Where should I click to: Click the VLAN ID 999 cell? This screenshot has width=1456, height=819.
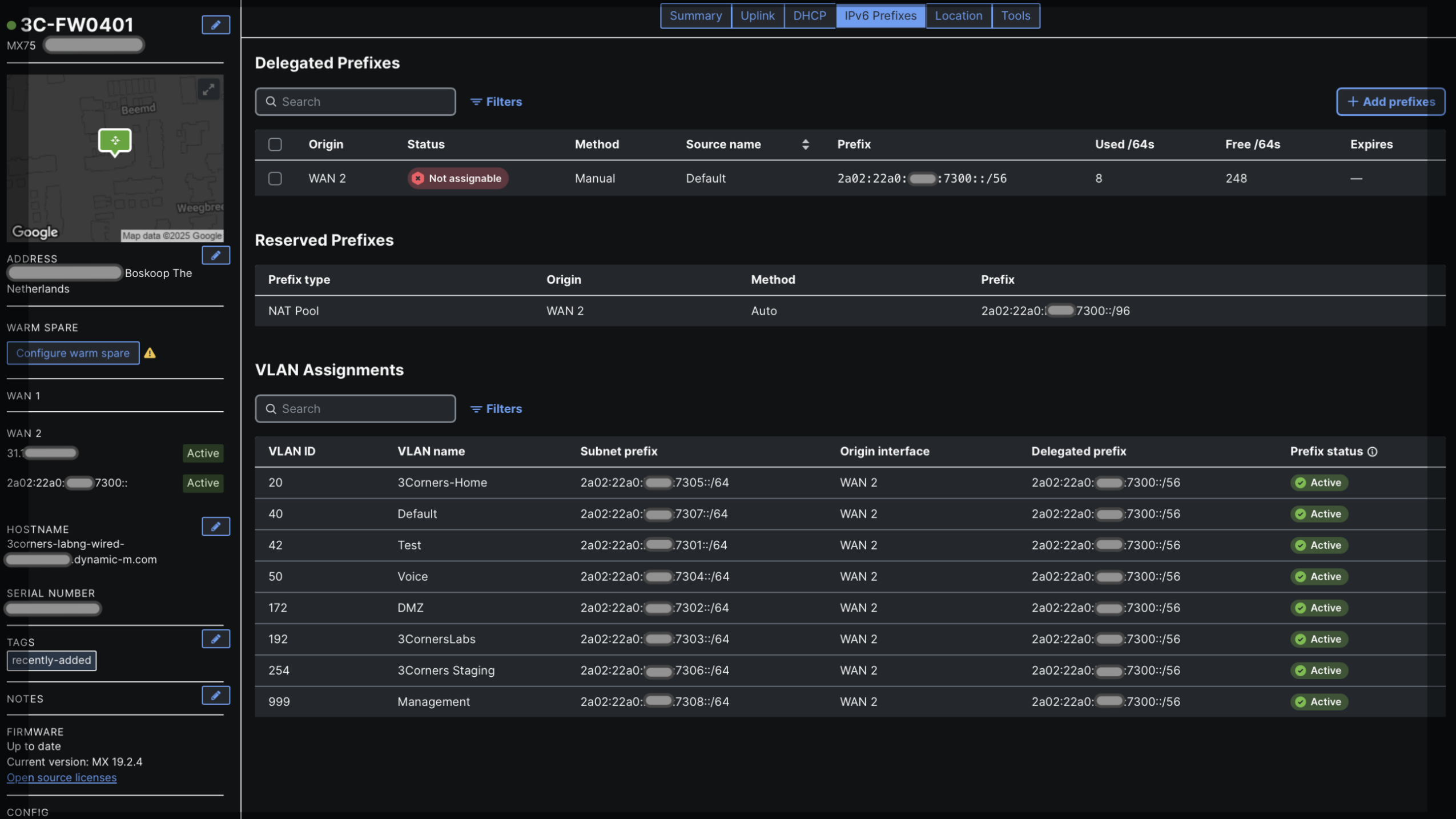[279, 701]
